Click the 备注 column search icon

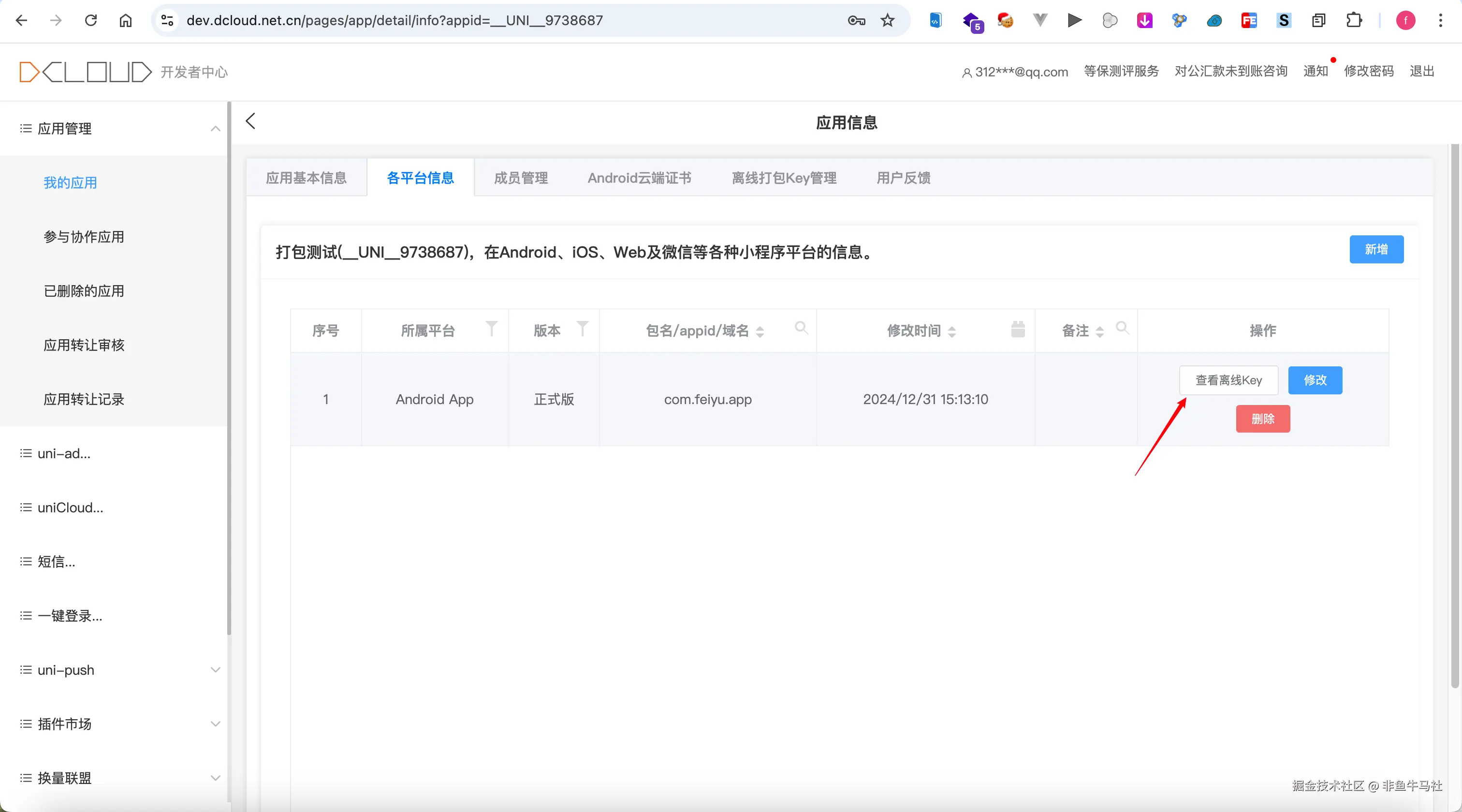pyautogui.click(x=1122, y=327)
